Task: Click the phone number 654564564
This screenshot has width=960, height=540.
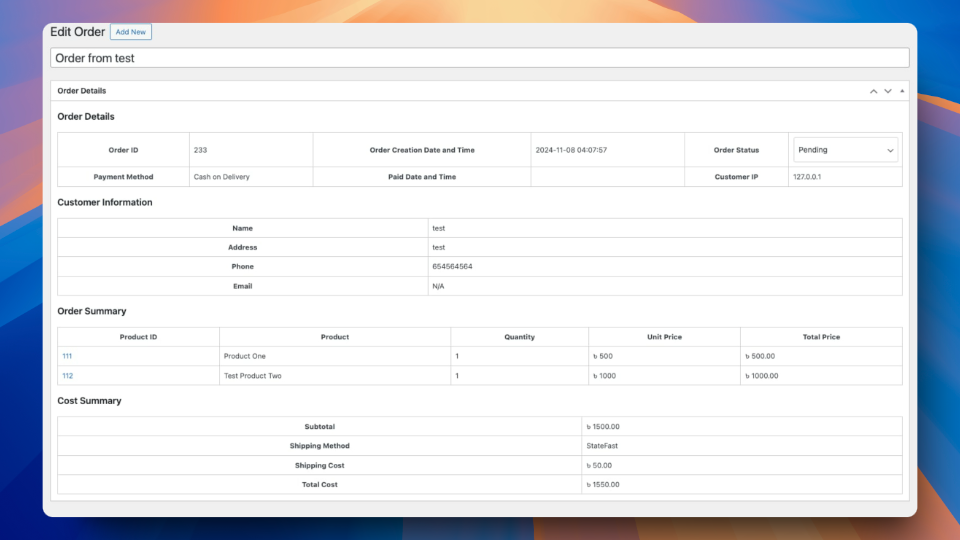Action: (452, 267)
